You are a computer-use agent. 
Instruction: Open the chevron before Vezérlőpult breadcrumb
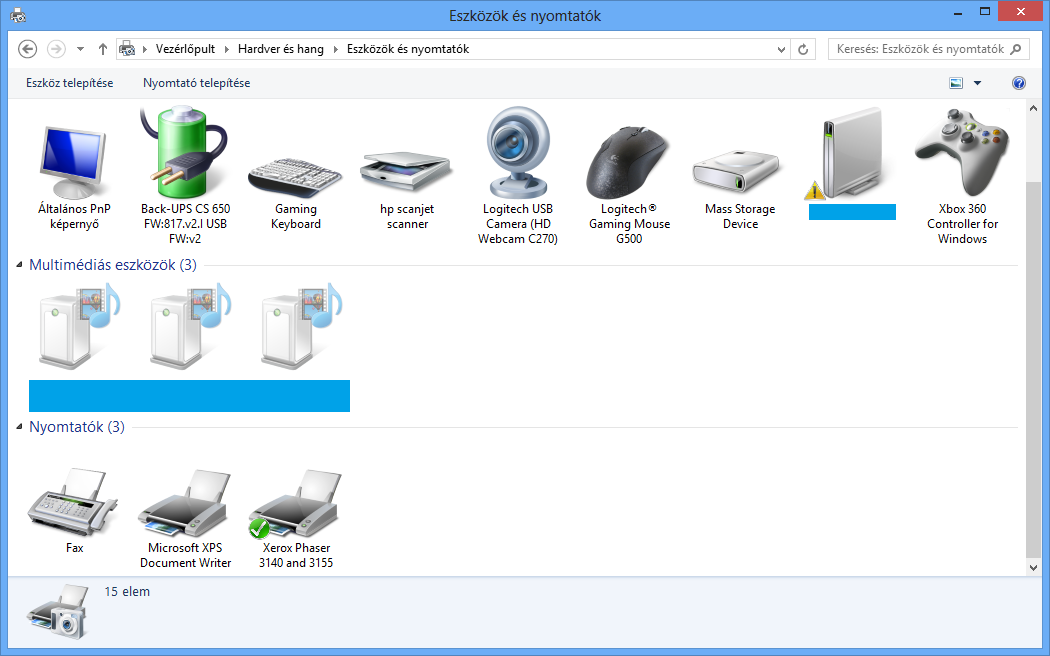145,49
